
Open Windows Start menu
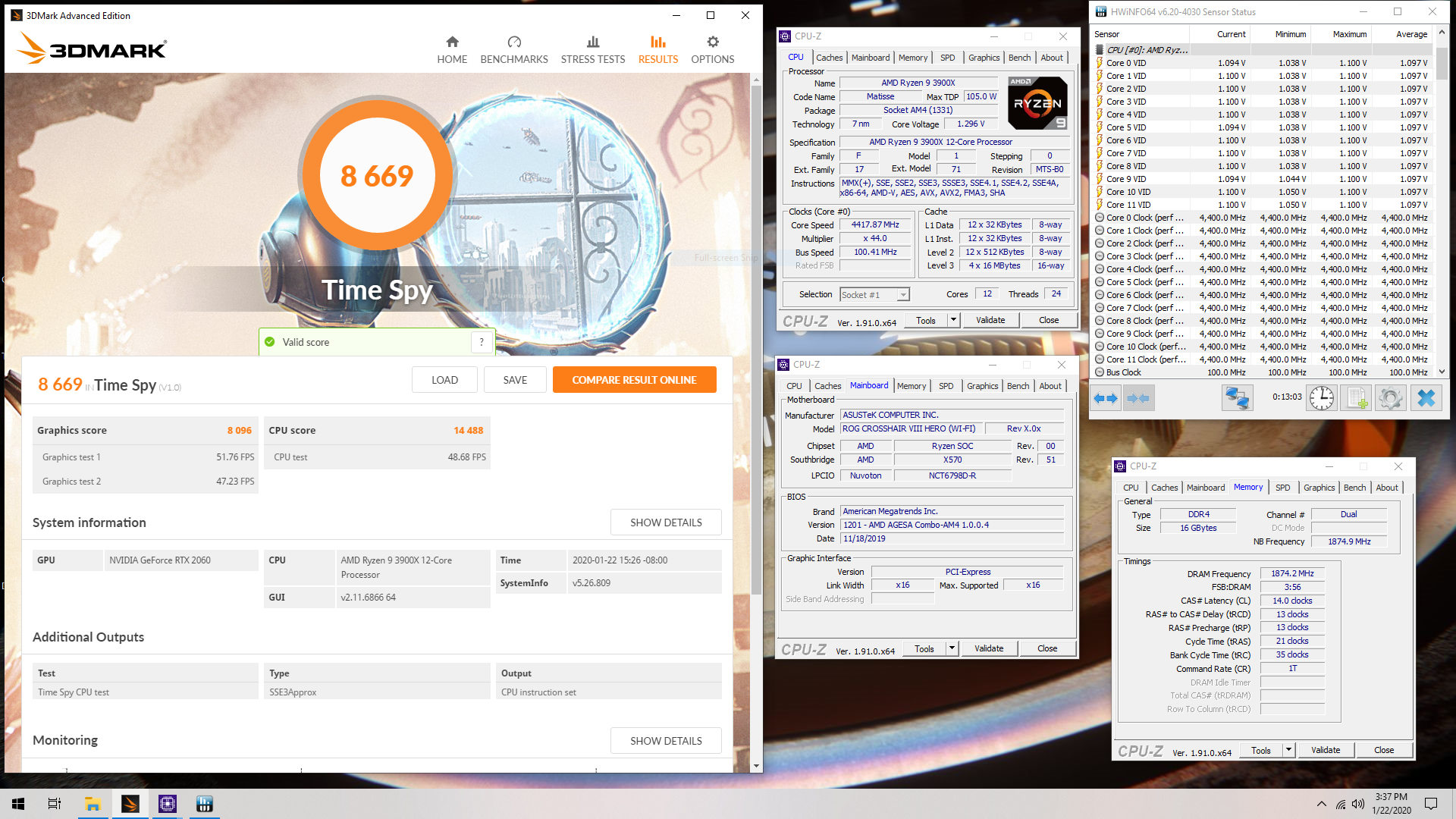click(x=18, y=804)
